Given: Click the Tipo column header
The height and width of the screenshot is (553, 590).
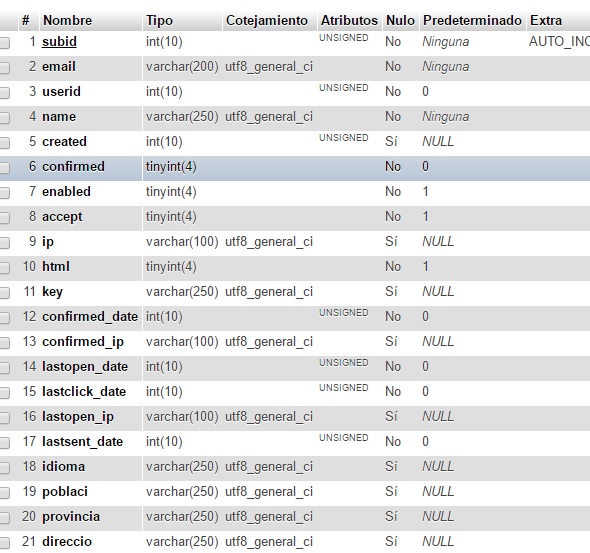Looking at the screenshot, I should click(x=159, y=20).
